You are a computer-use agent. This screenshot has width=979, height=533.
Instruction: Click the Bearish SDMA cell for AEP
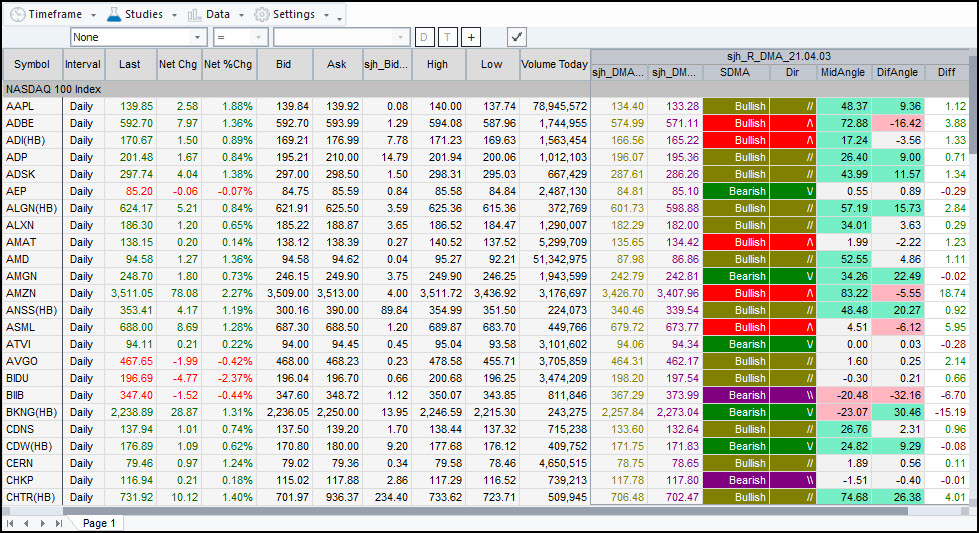(736, 191)
